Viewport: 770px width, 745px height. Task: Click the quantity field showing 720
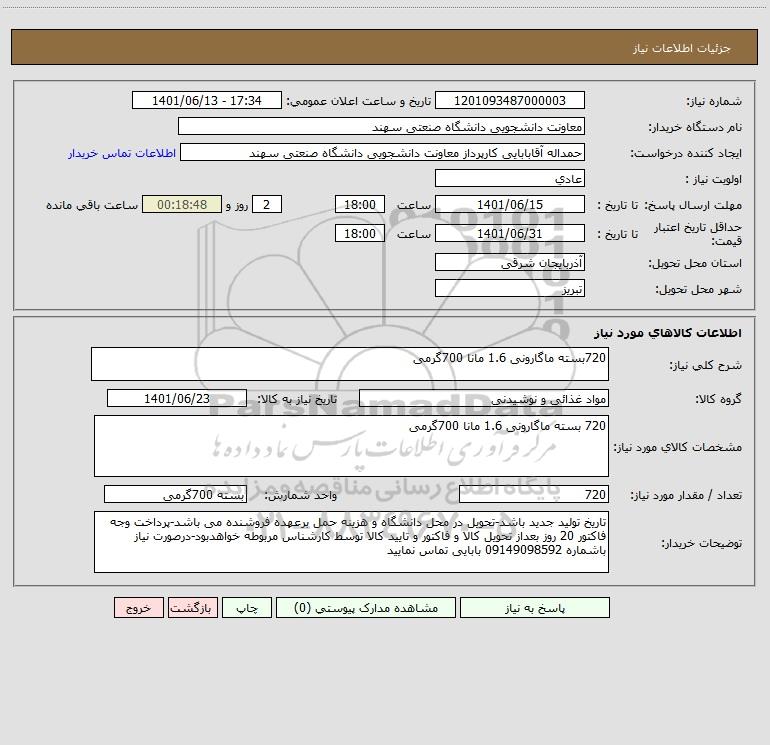[534, 494]
